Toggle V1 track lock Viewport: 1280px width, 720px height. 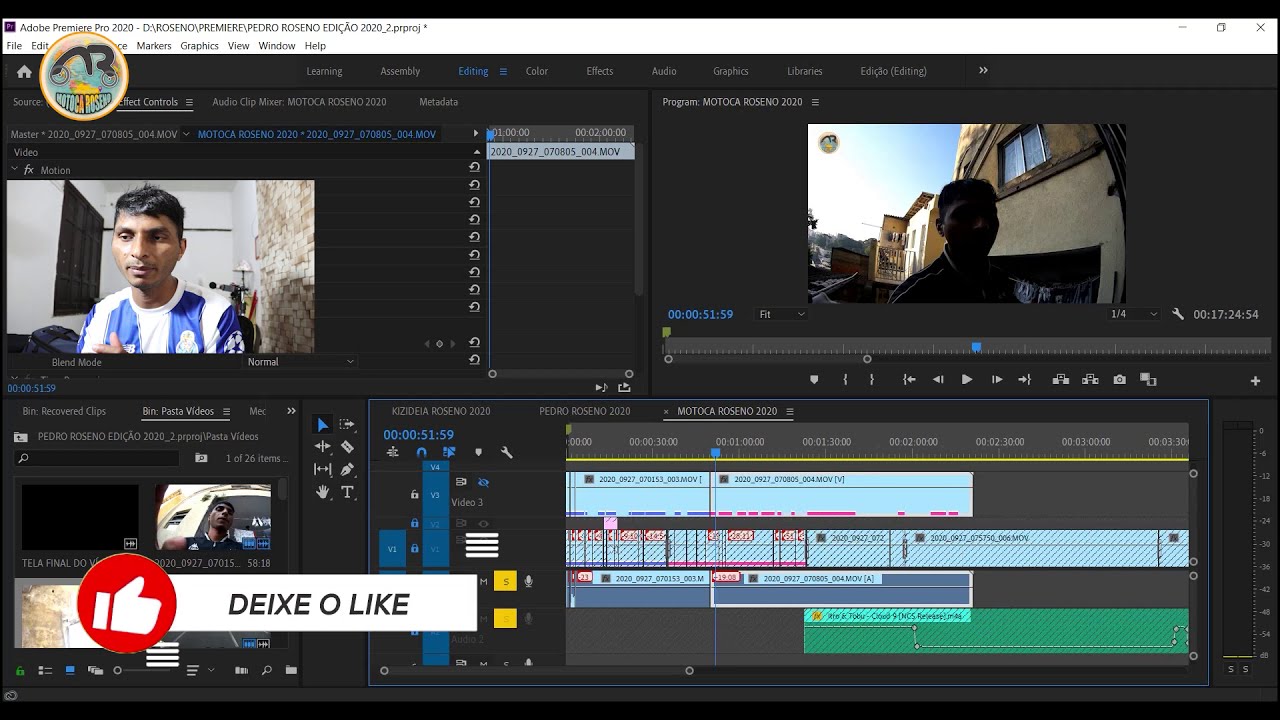pyautogui.click(x=414, y=549)
